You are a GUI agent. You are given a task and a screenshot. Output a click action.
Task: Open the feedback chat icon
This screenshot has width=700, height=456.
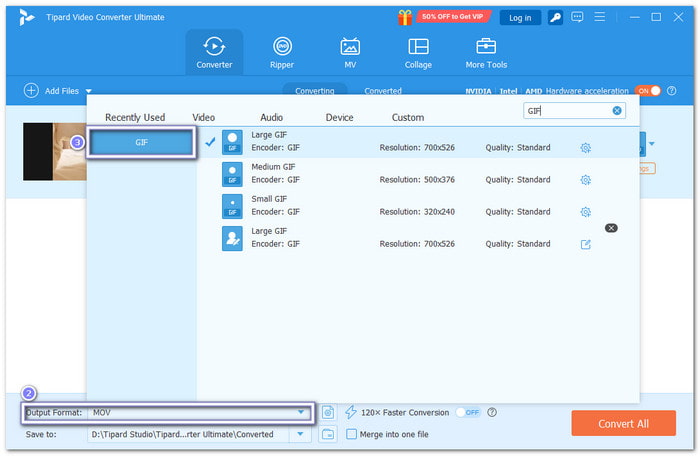point(577,17)
